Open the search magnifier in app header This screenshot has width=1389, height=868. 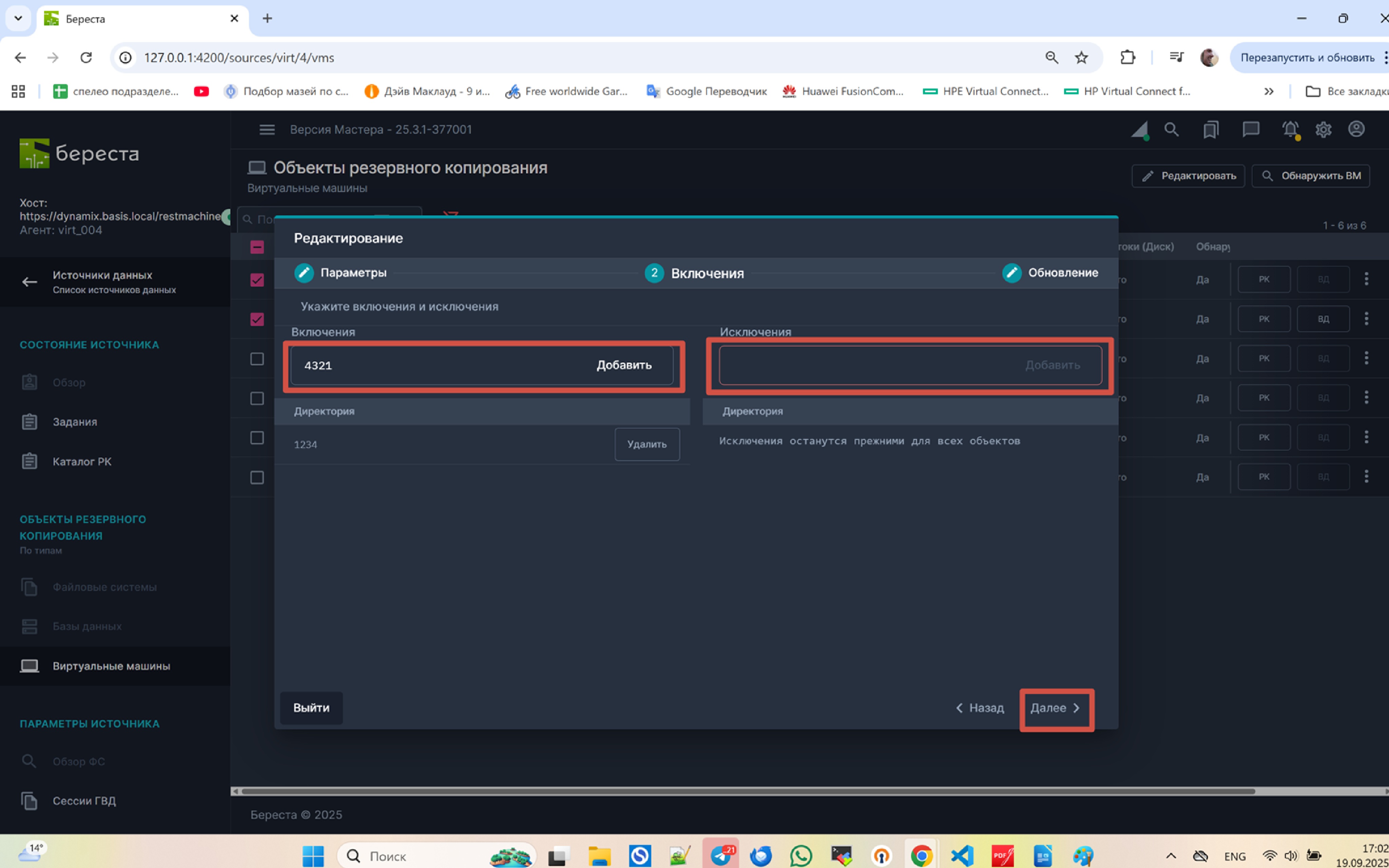tap(1171, 130)
